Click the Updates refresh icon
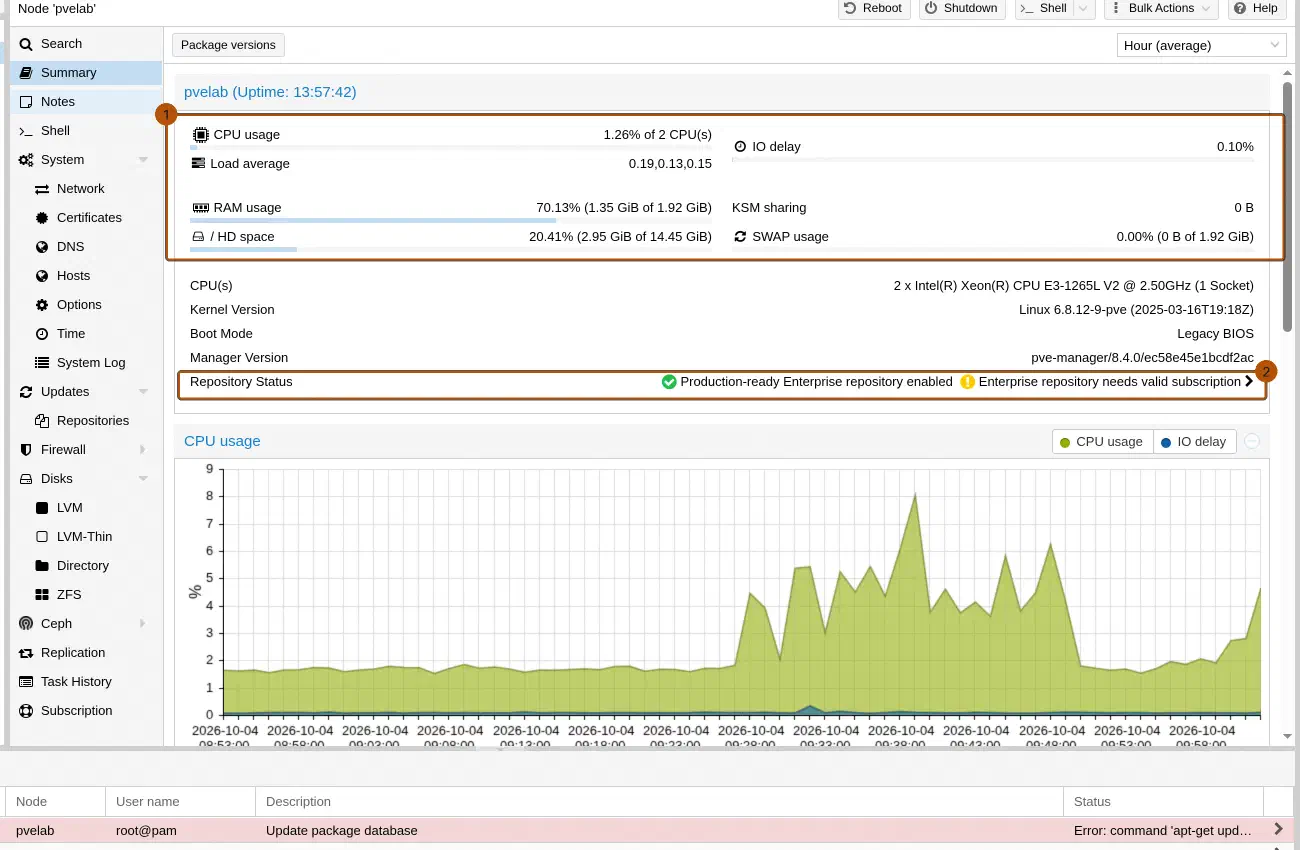The image size is (1300, 850). [x=26, y=392]
